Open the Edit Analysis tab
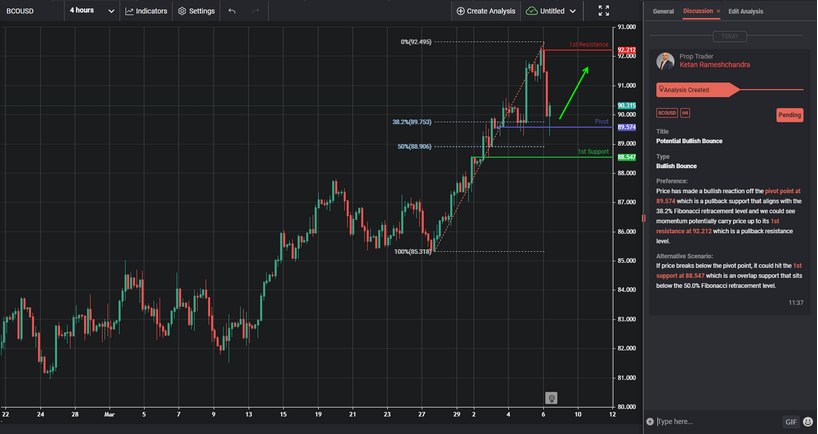 [x=745, y=11]
